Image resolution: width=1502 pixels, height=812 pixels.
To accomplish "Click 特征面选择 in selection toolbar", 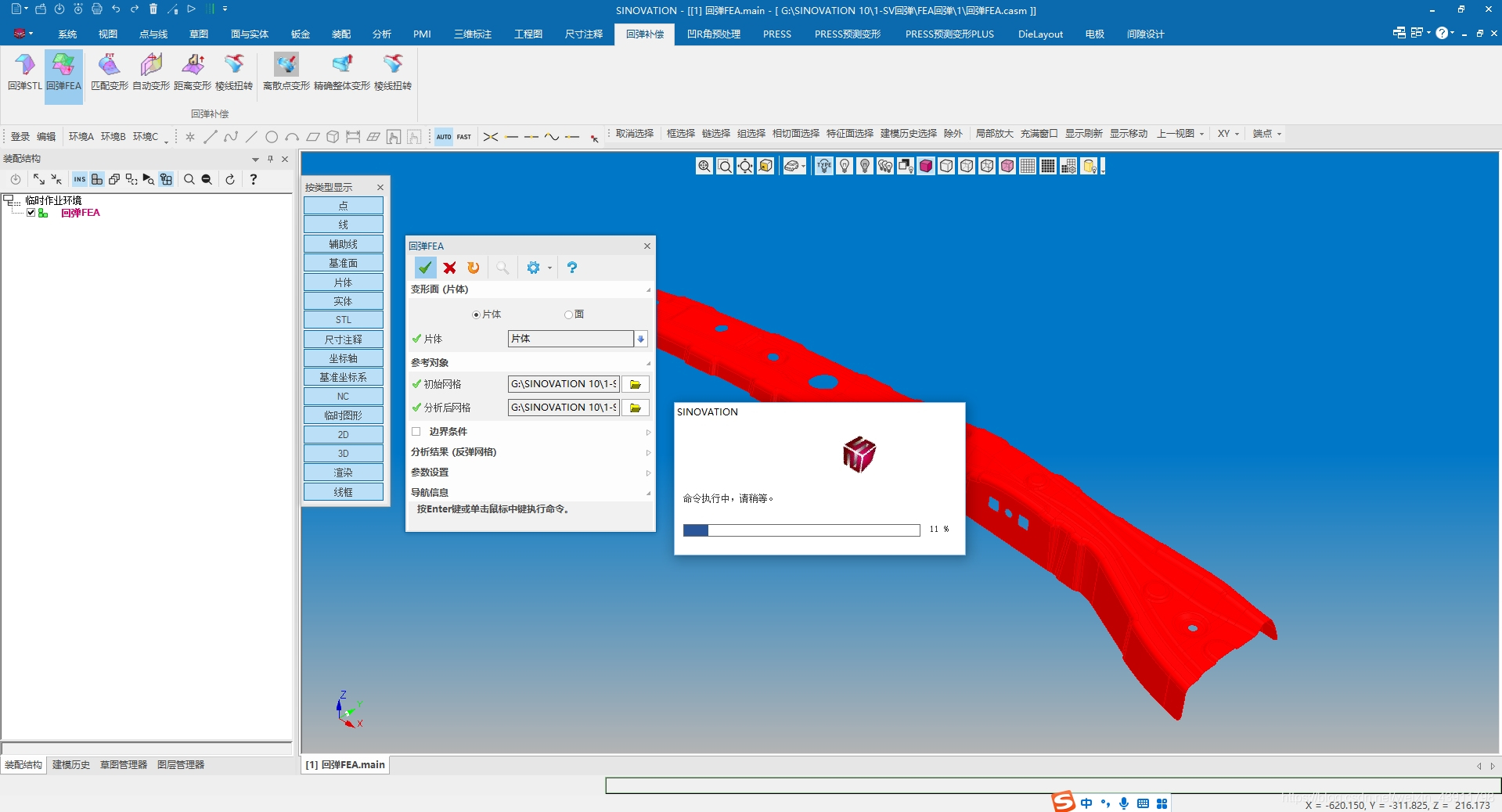I will 850,134.
